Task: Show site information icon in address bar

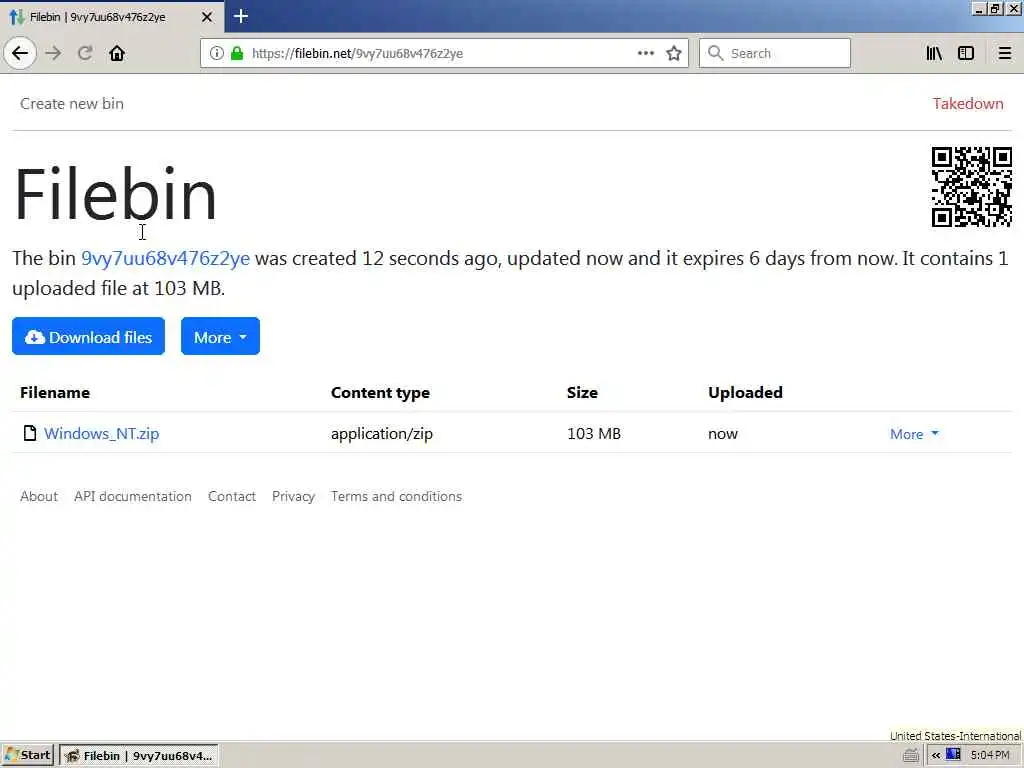Action: pyautogui.click(x=217, y=54)
